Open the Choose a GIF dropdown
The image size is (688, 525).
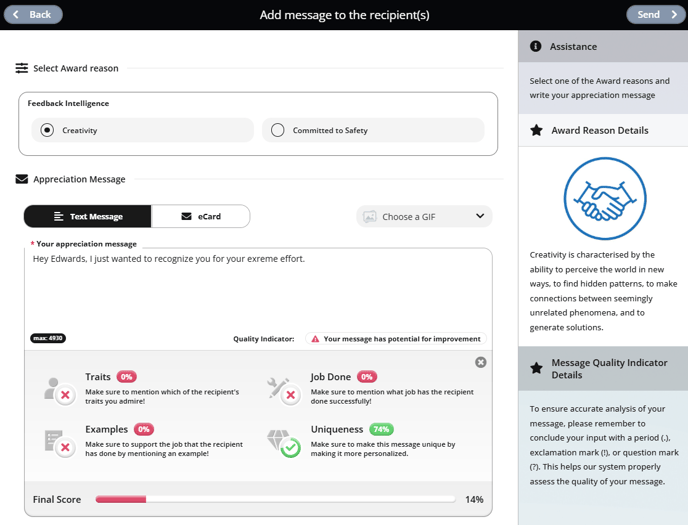(x=424, y=217)
